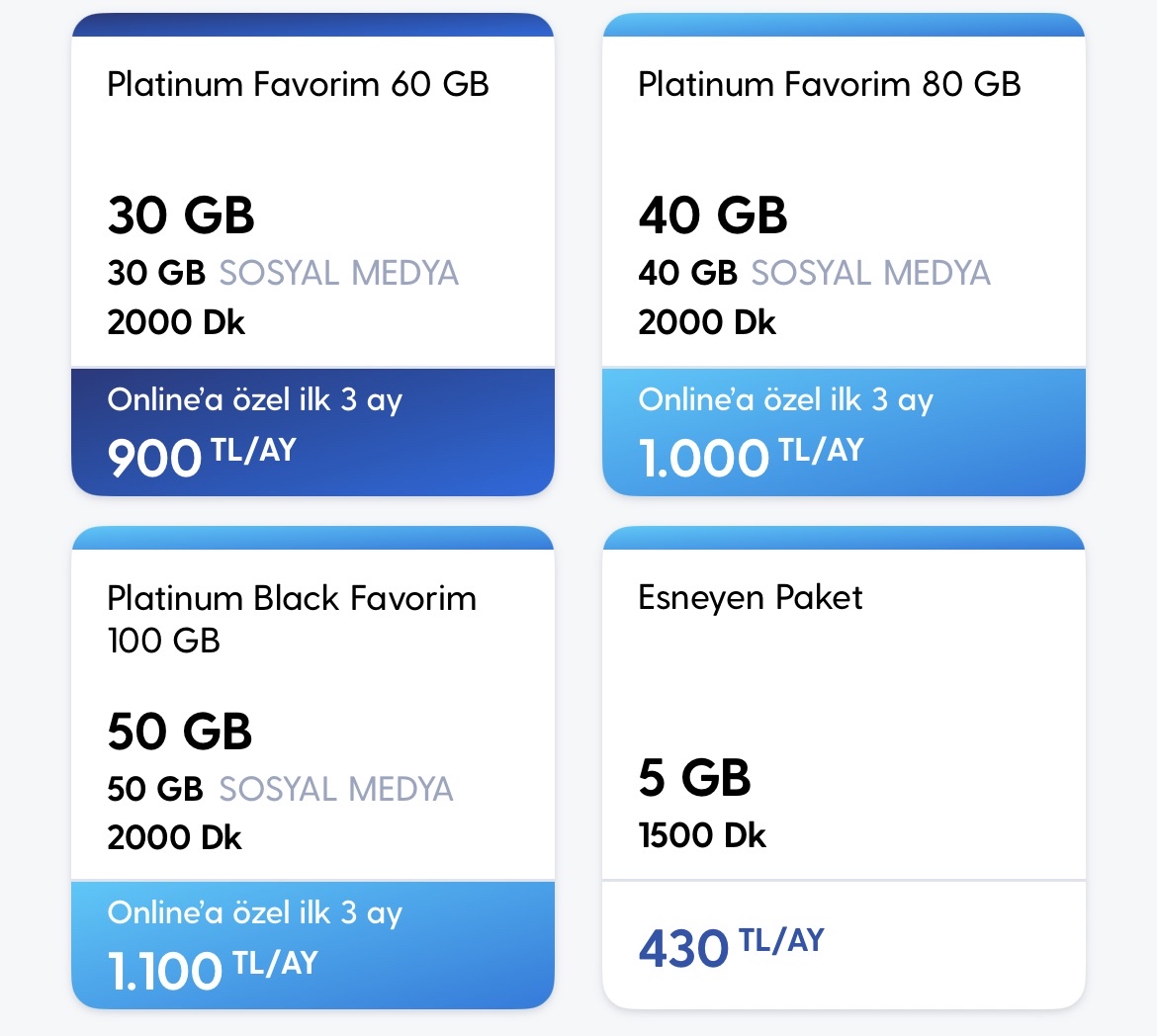This screenshot has width=1157, height=1036.
Task: Click 50 GB SOSYAL MEDYA line
Action: coord(281,789)
